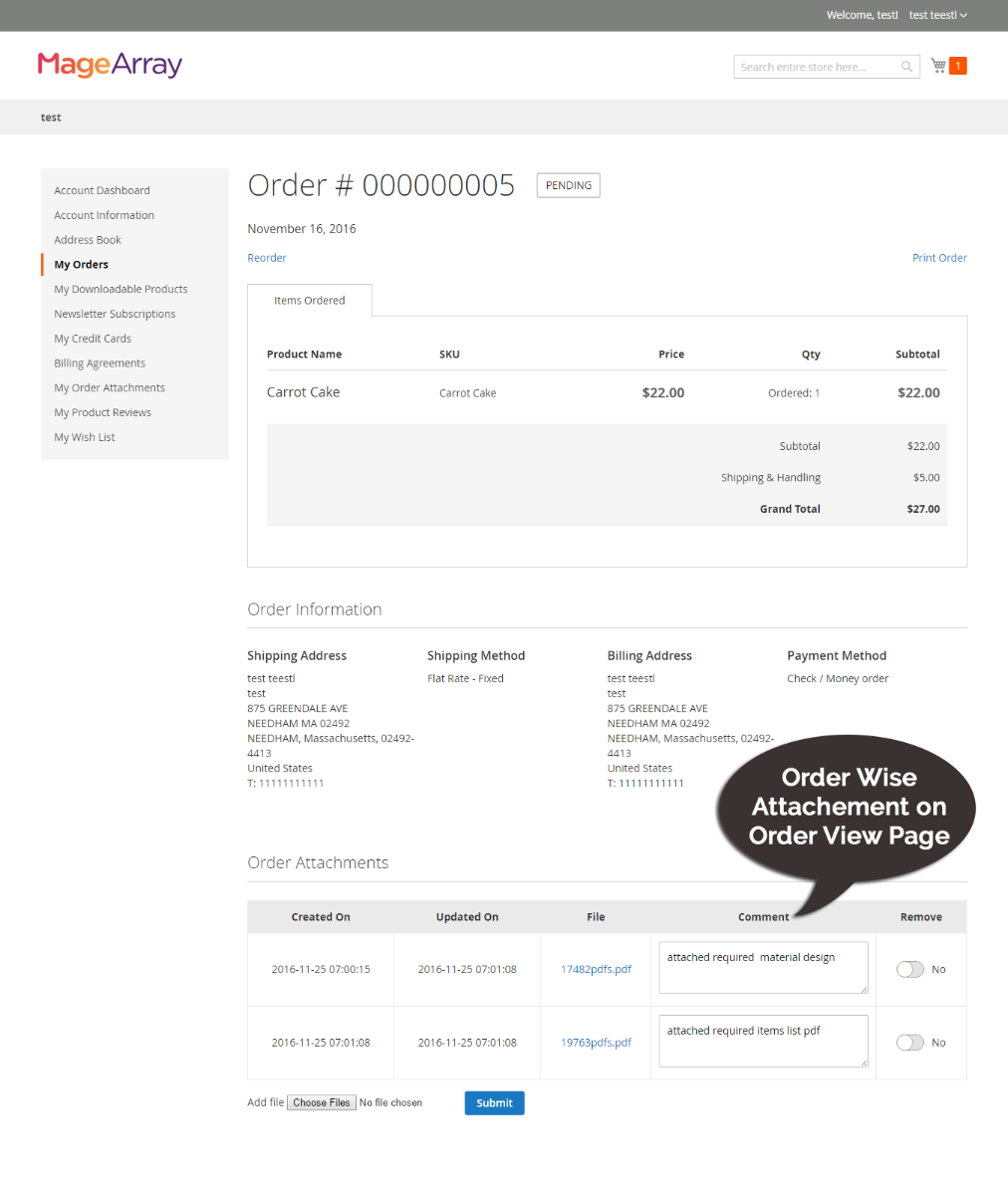
Task: Click the orange cart count badge showing 1
Action: 958,65
